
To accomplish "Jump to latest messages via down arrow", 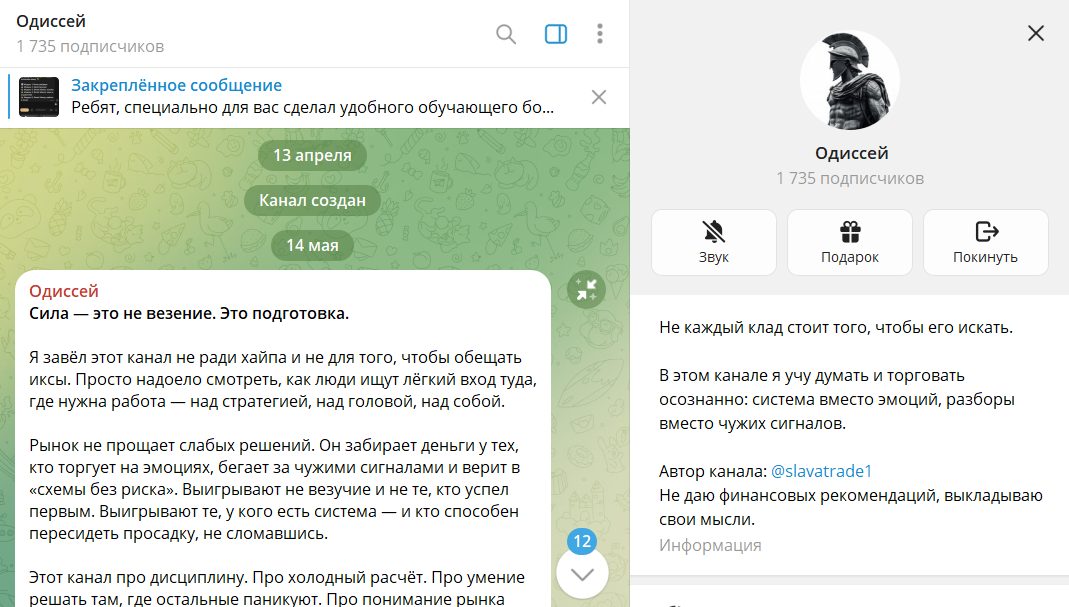I will click(x=582, y=574).
